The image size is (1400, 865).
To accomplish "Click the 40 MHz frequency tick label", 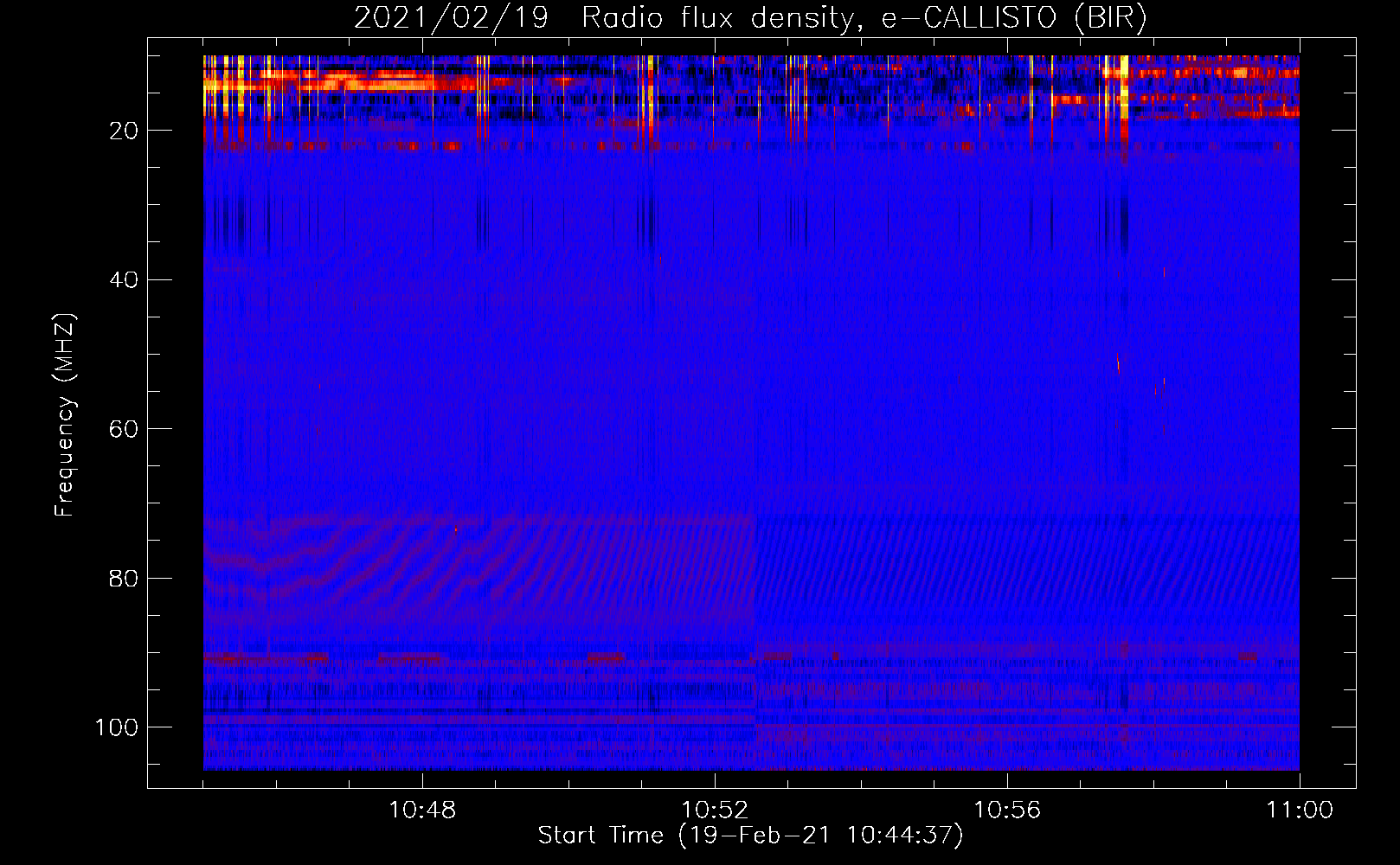I will point(125,280).
